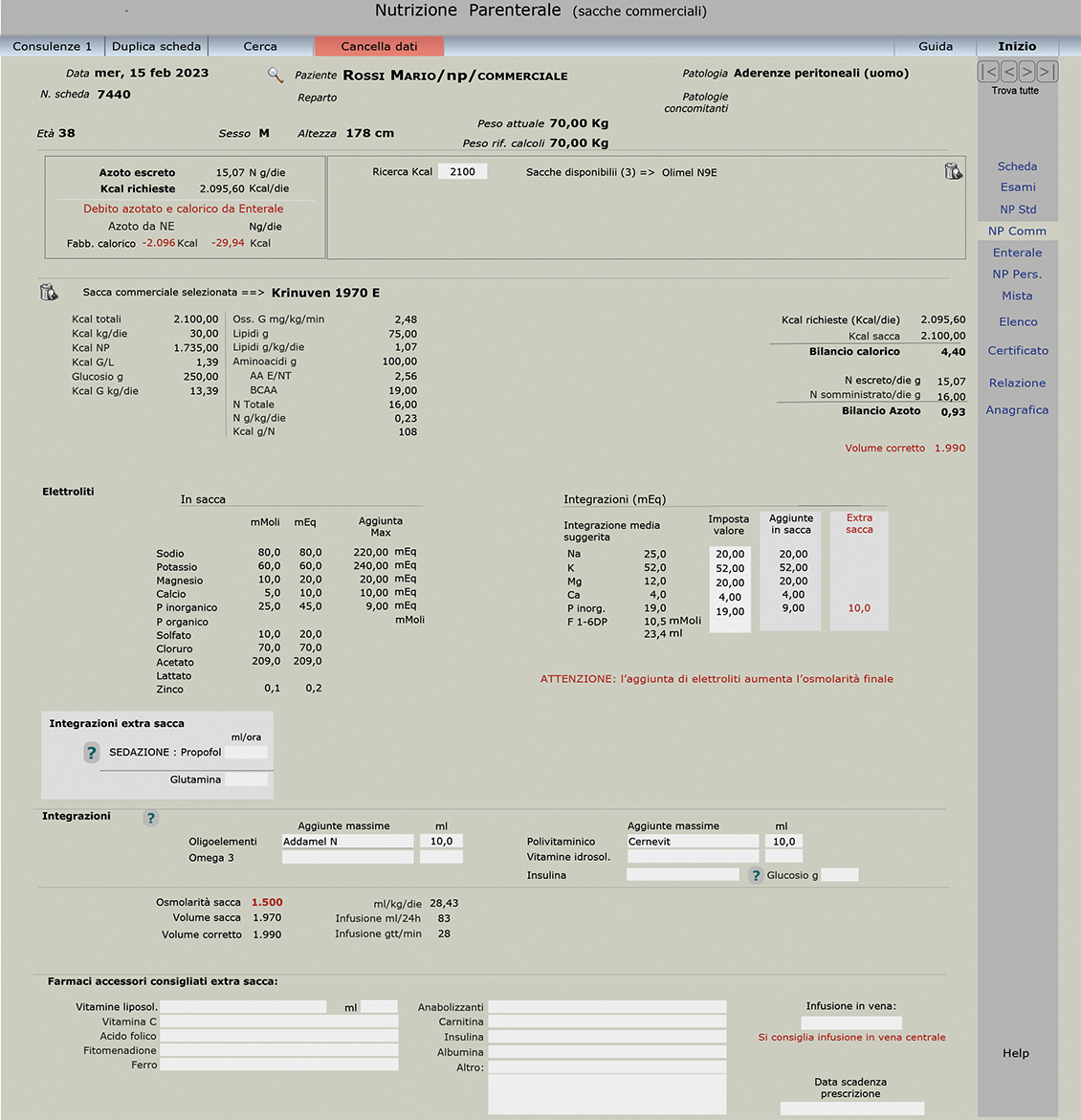Image resolution: width=1081 pixels, height=1120 pixels.
Task: Open Anagrafica in the sidebar
Action: (x=1018, y=410)
